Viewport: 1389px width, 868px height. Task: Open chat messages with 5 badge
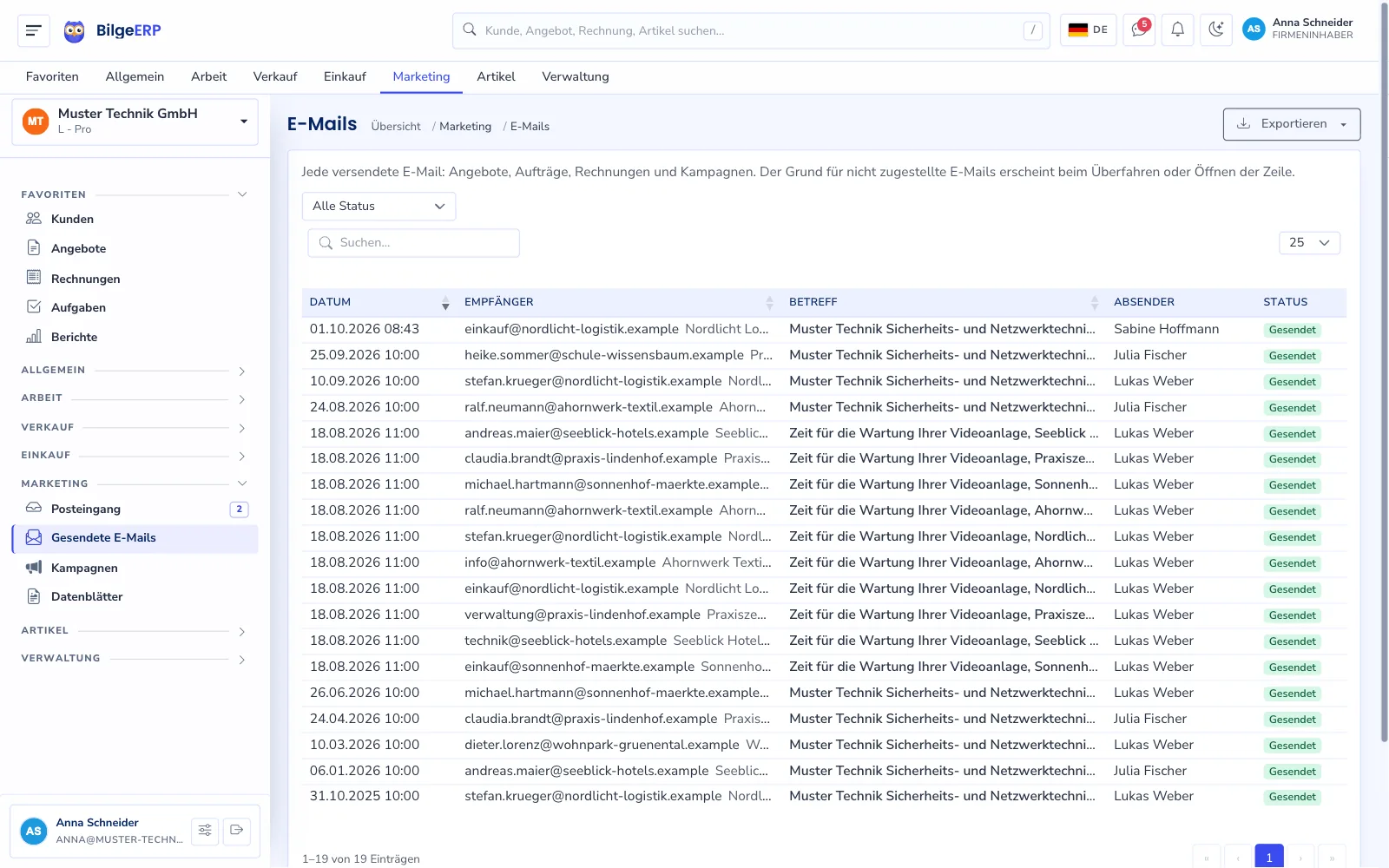pyautogui.click(x=1139, y=30)
